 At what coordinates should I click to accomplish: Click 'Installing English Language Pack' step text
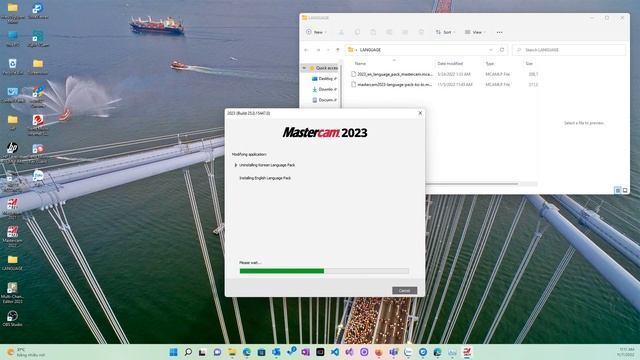pos(265,178)
